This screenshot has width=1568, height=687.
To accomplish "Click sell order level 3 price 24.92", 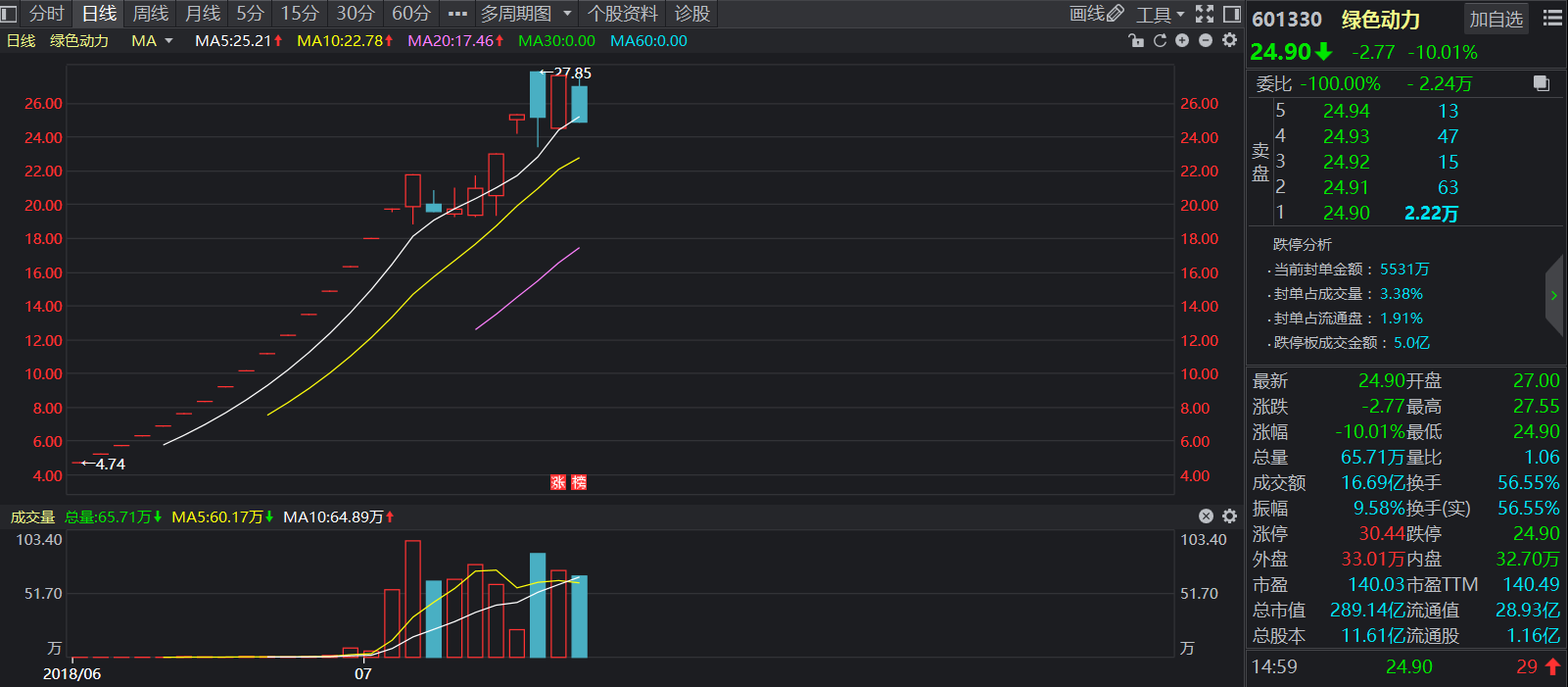I will (1346, 162).
